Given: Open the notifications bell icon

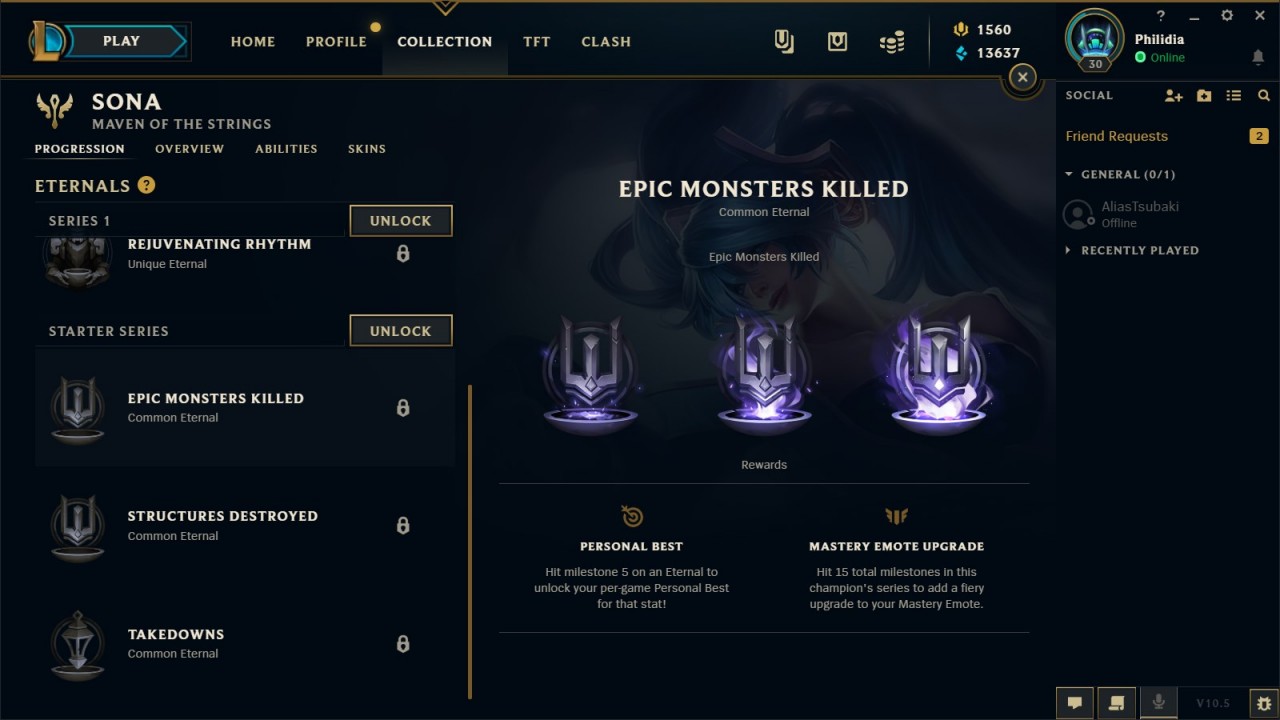Looking at the screenshot, I should tap(1258, 58).
